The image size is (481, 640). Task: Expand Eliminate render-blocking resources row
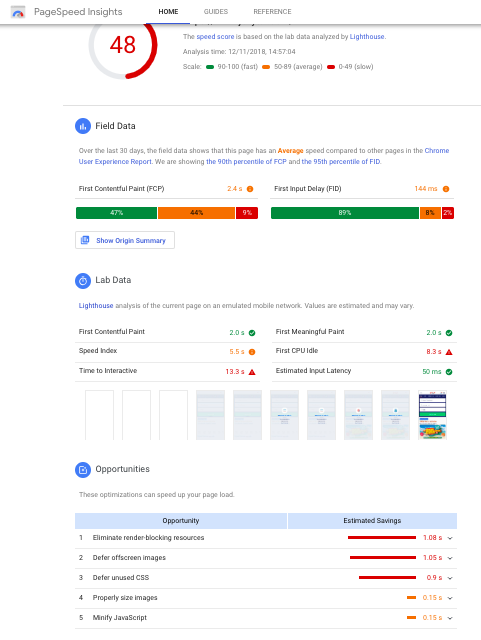point(450,538)
